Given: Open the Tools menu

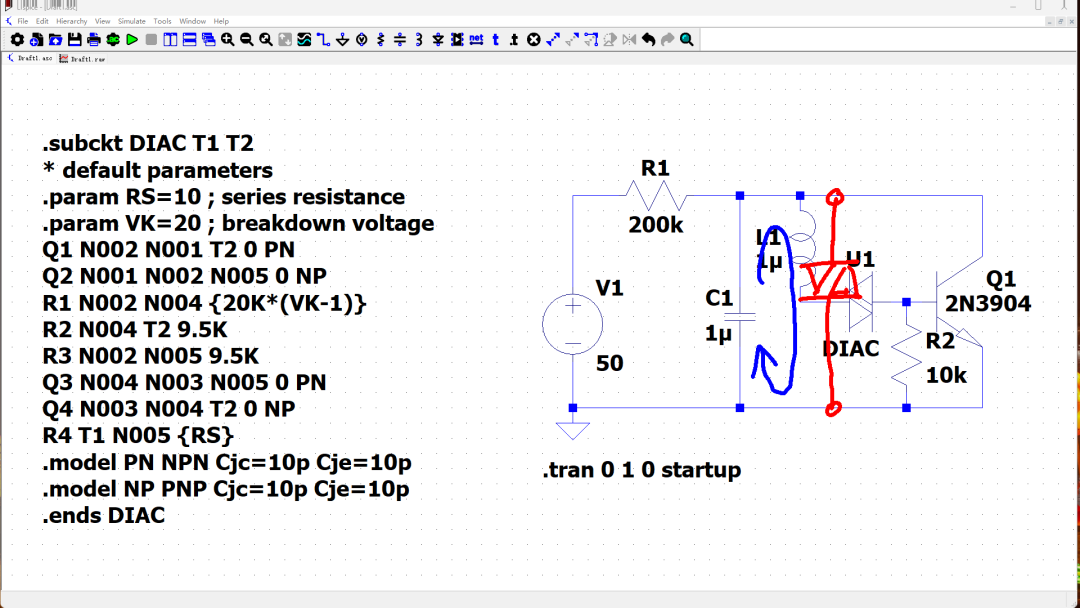Looking at the screenshot, I should [163, 21].
